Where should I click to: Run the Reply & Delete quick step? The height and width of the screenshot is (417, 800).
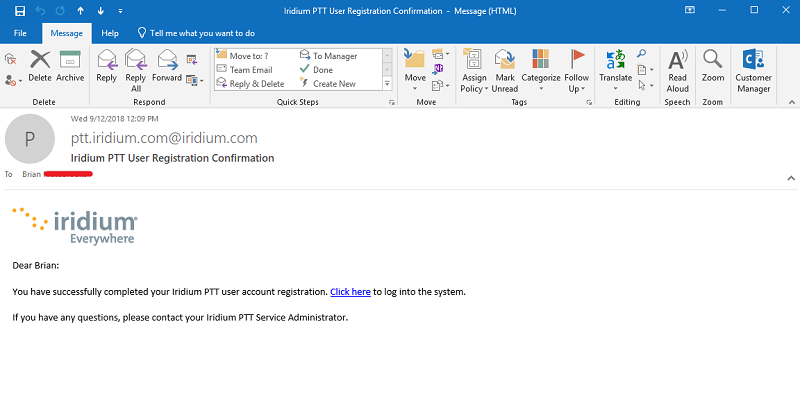[251, 83]
